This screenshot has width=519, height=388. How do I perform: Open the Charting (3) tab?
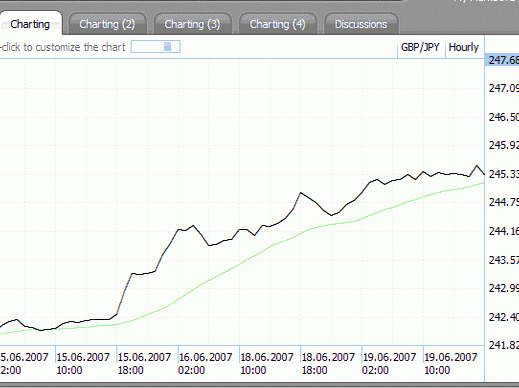click(192, 24)
